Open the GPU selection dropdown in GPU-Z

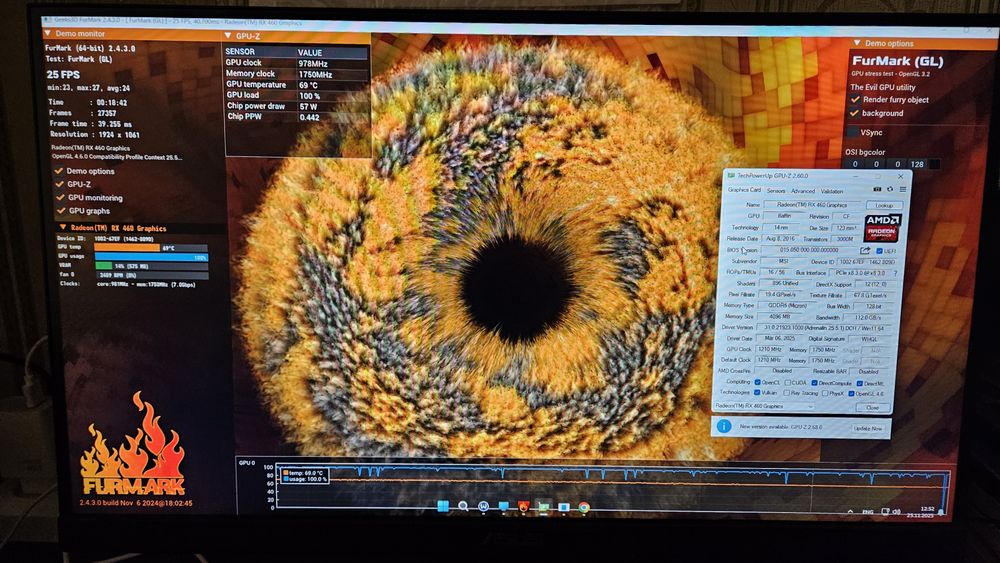[765, 406]
